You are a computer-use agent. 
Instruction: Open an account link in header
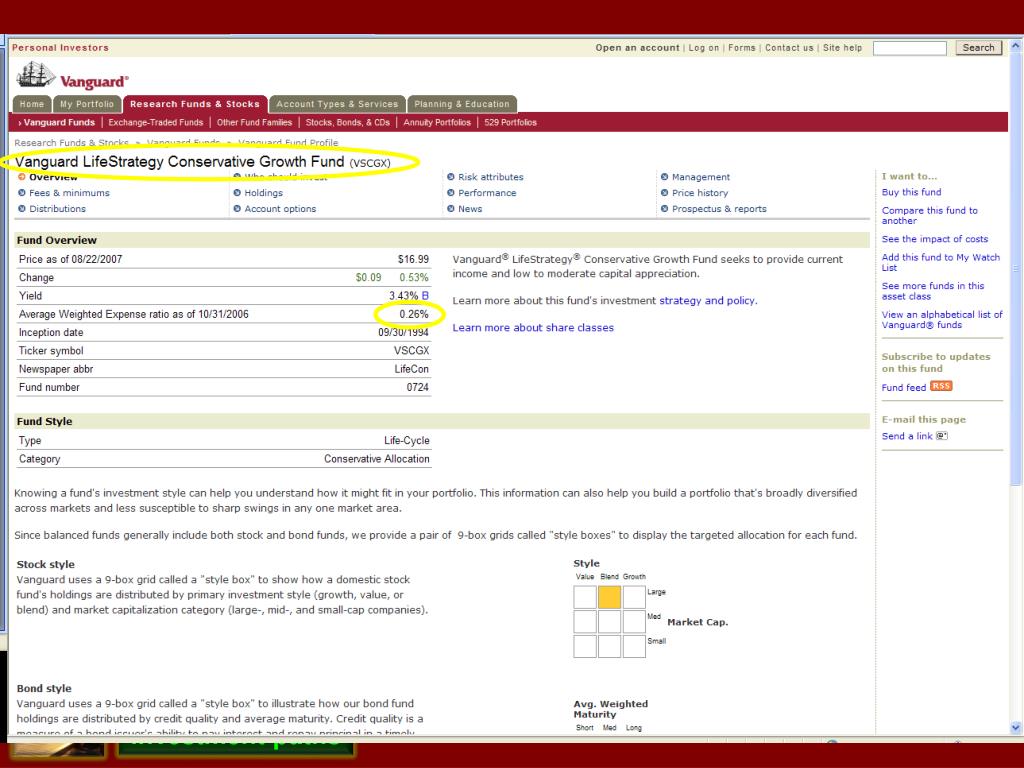tap(637, 48)
